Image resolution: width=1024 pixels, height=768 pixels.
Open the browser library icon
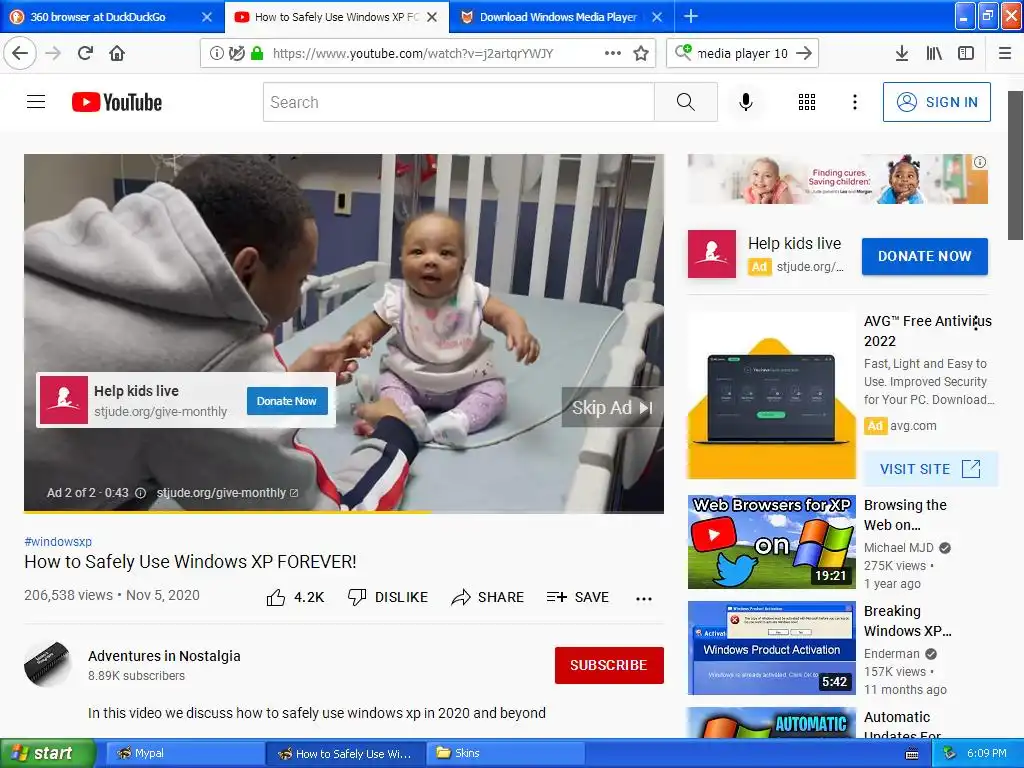(934, 53)
